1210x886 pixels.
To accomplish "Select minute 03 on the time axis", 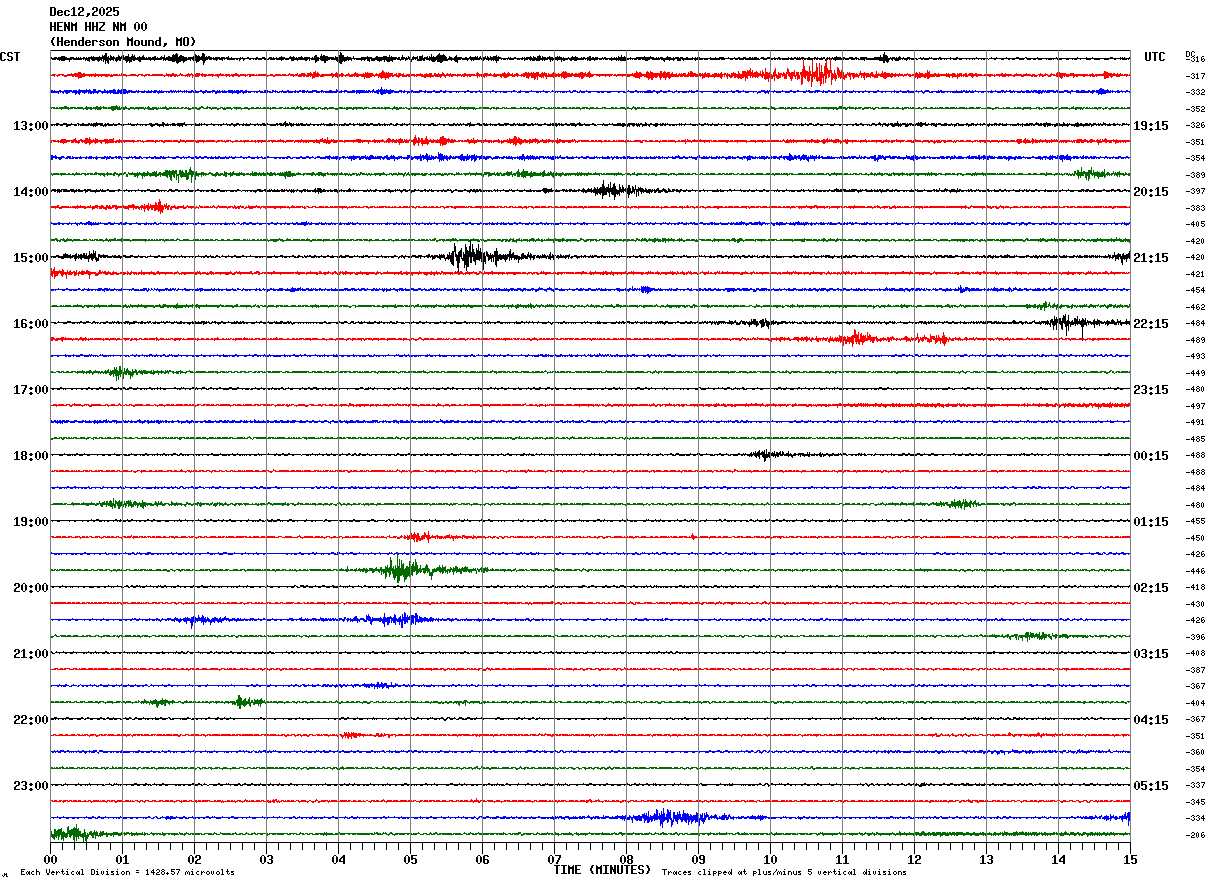I will [x=266, y=859].
